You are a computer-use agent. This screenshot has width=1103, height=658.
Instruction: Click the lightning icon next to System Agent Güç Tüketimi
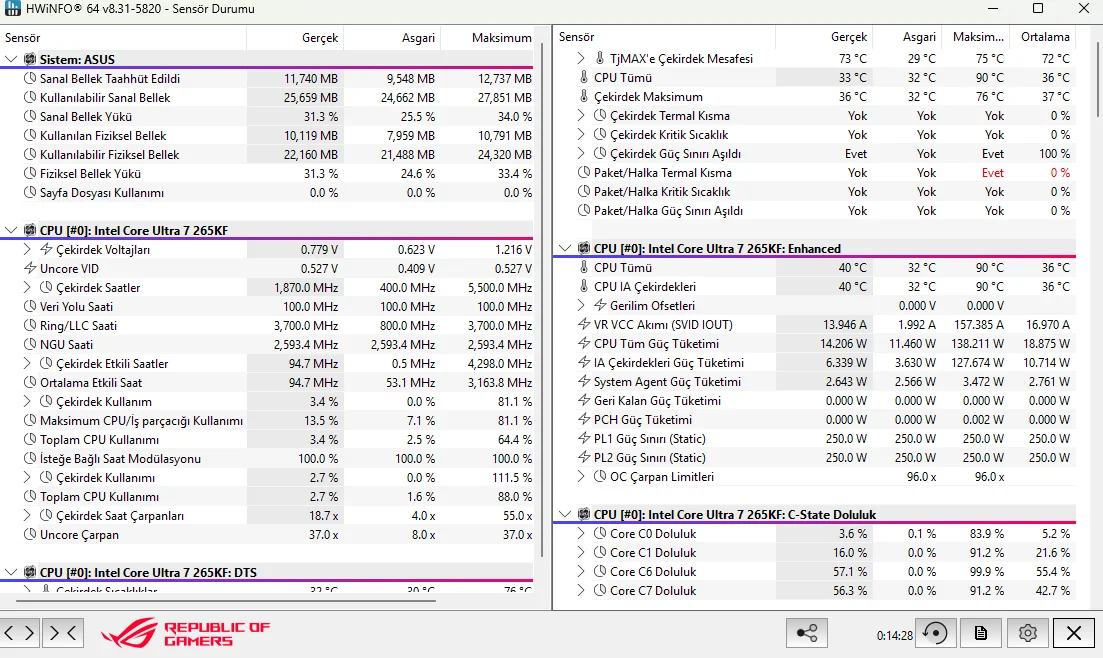pos(583,381)
